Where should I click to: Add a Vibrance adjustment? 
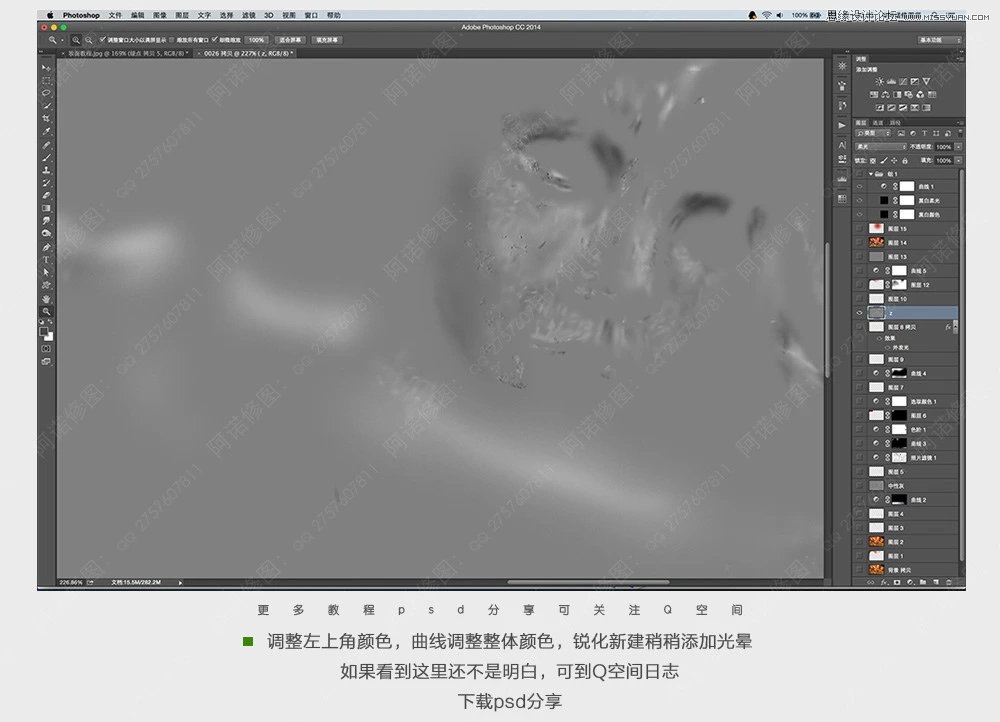[926, 82]
